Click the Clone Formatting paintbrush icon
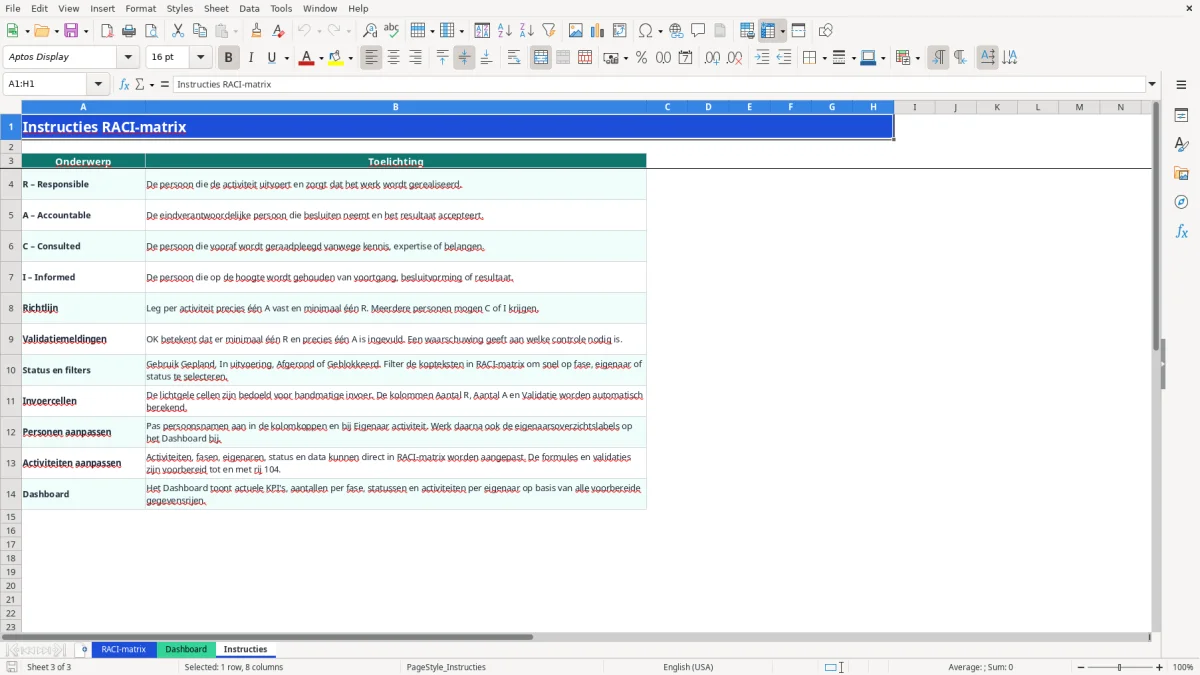Image resolution: width=1200 pixels, height=675 pixels. (257, 31)
